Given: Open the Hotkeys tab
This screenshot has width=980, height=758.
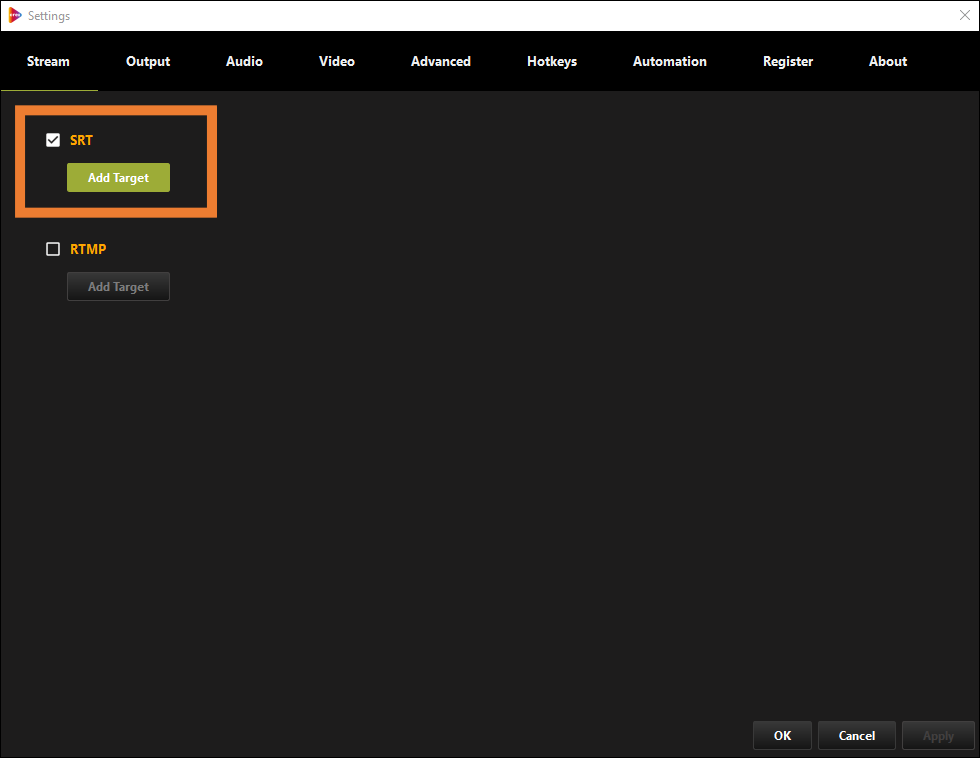Looking at the screenshot, I should tap(552, 61).
